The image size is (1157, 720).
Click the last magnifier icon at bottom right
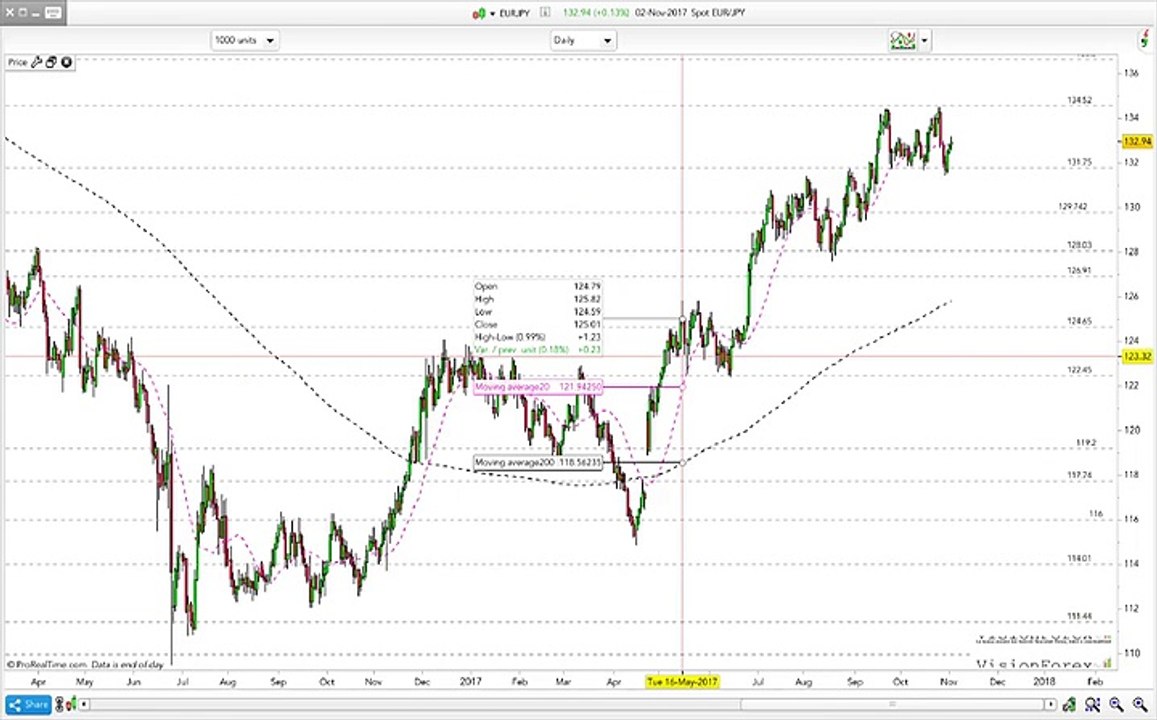pyautogui.click(x=1139, y=705)
